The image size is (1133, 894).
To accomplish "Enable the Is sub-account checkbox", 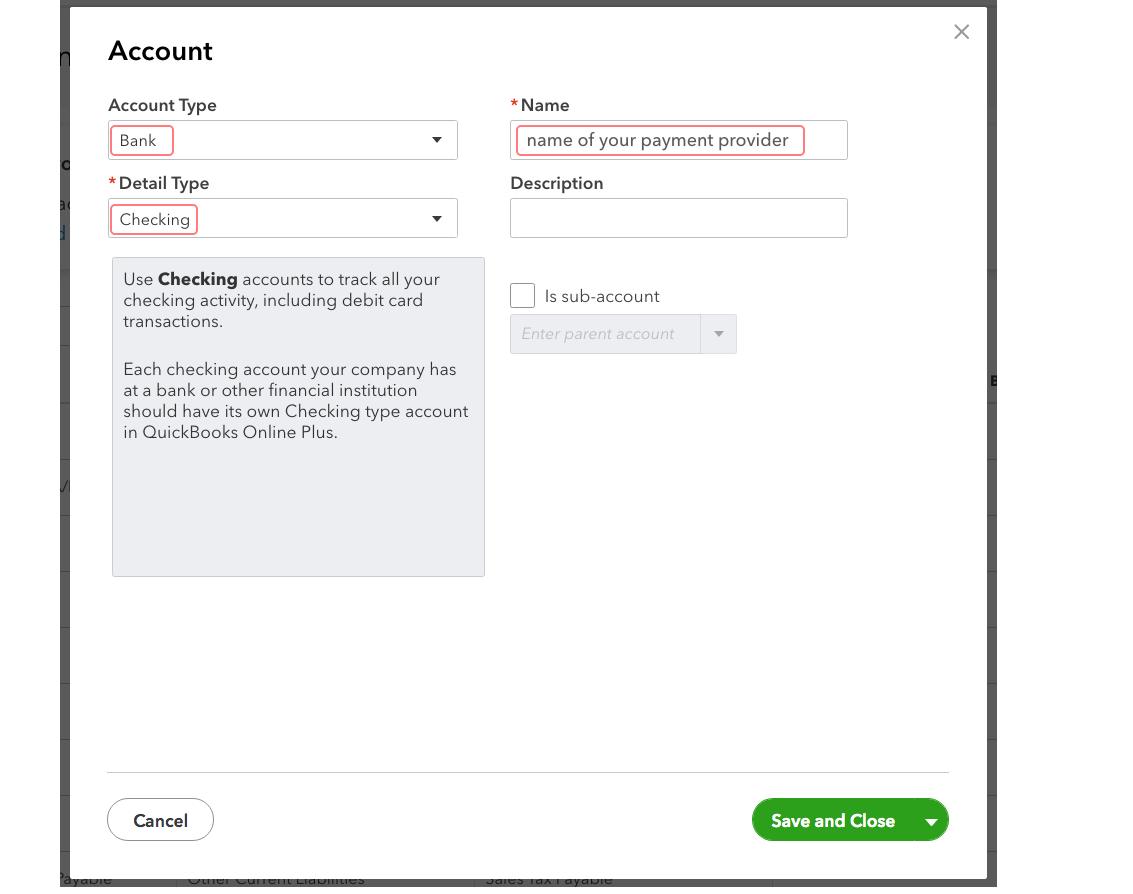I will [x=522, y=296].
